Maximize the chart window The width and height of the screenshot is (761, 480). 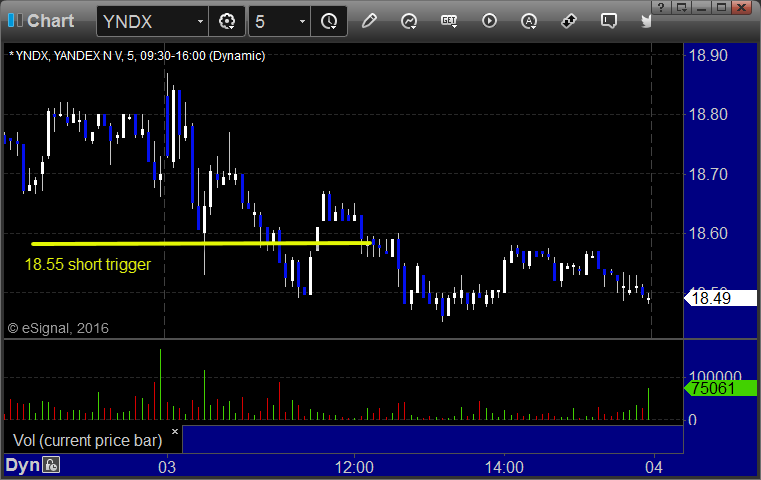(722, 7)
